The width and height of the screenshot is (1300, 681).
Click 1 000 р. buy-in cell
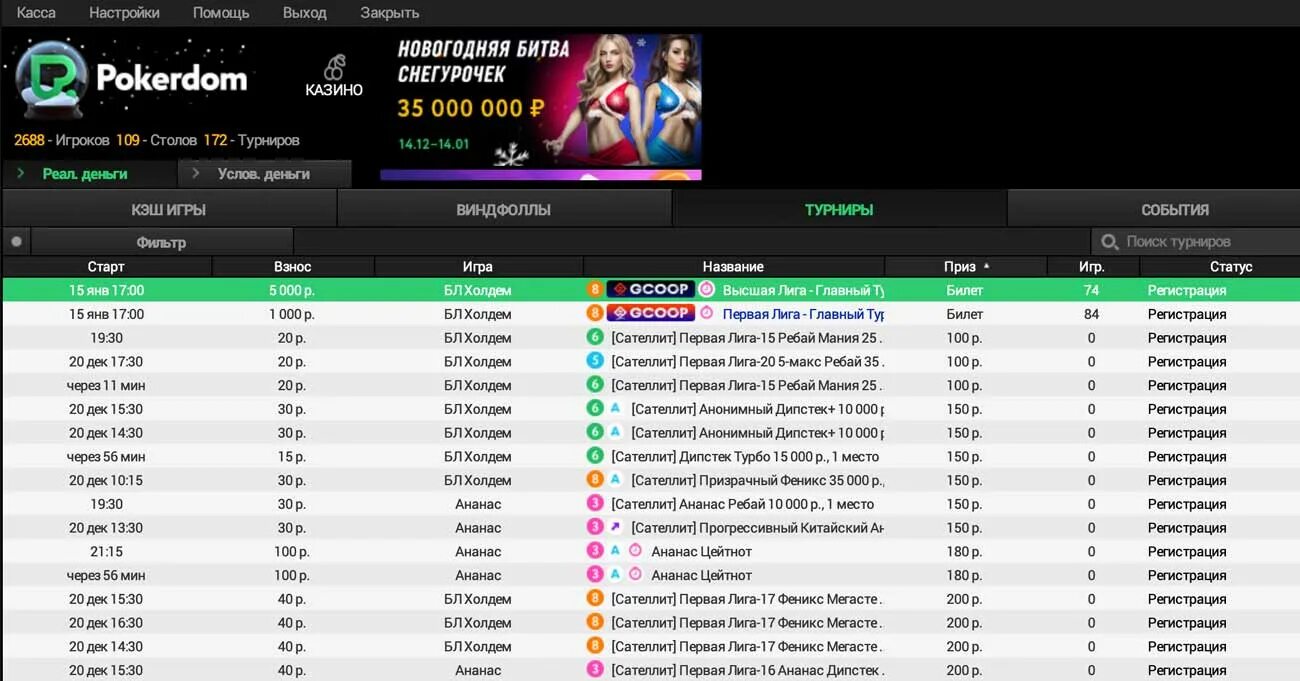pos(293,314)
